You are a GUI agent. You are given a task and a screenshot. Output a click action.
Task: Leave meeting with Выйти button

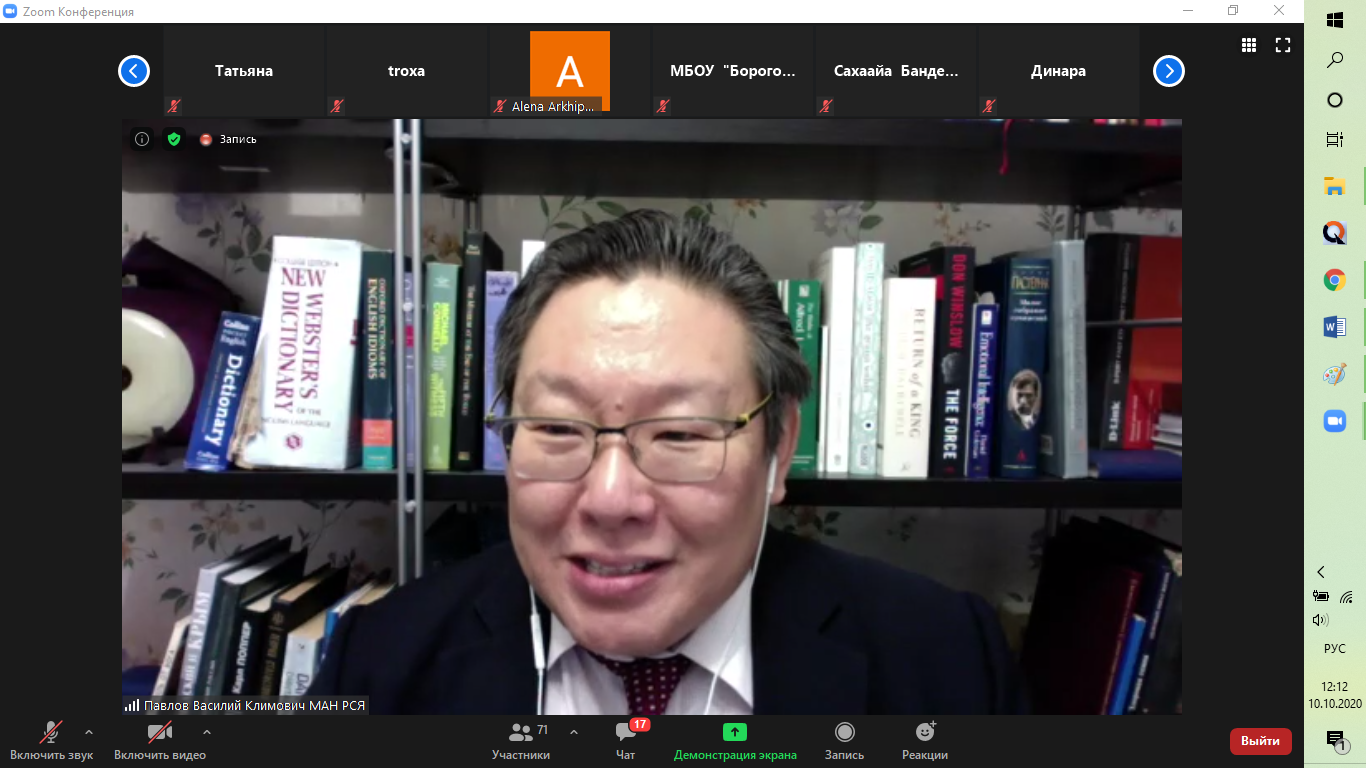(x=1260, y=741)
